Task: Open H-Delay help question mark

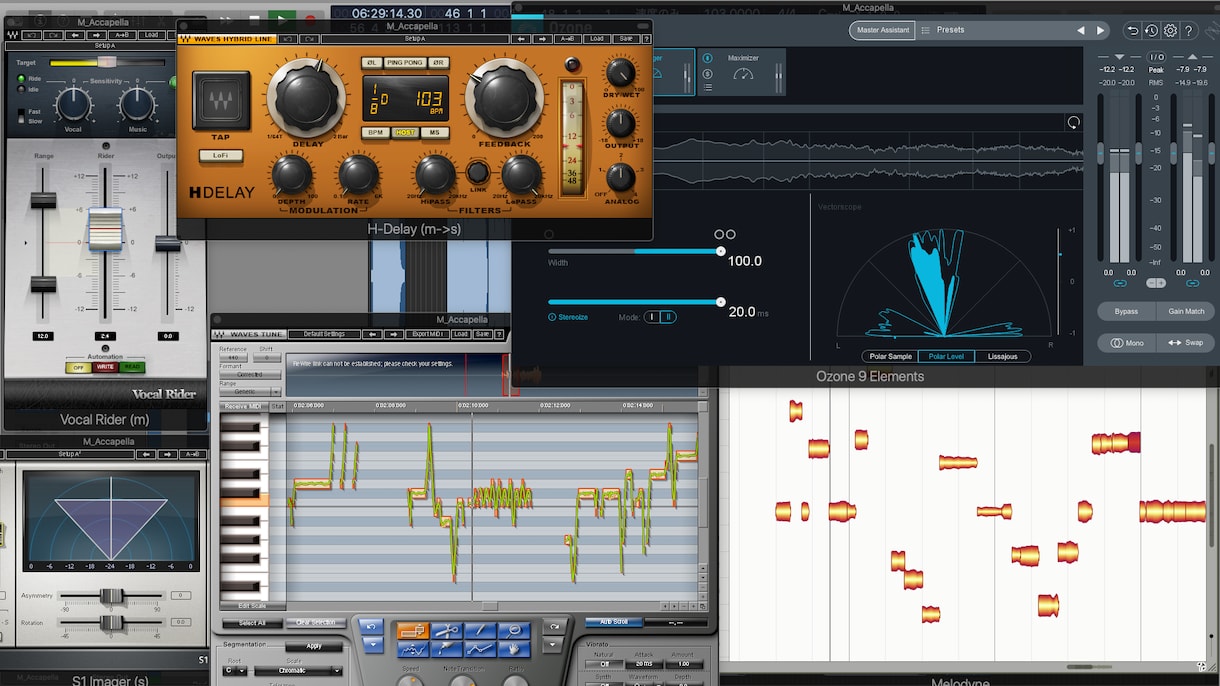Action: (x=645, y=39)
